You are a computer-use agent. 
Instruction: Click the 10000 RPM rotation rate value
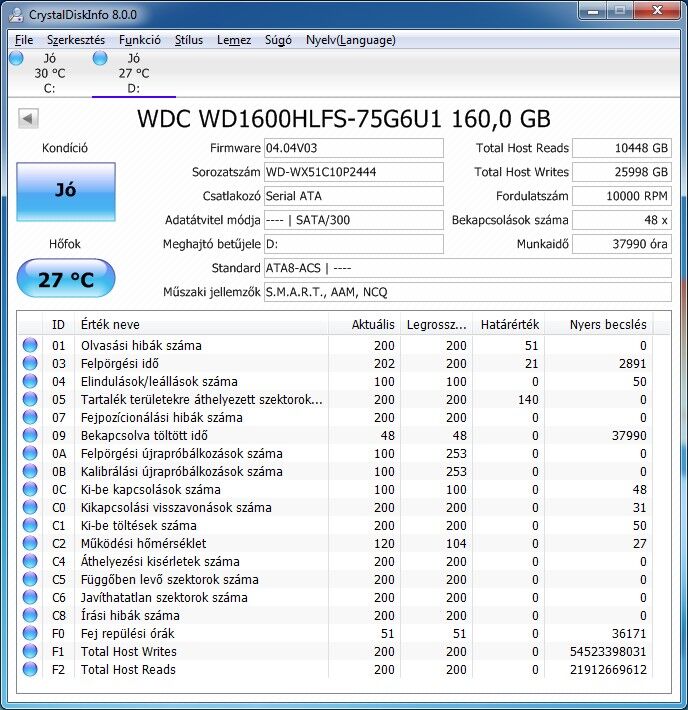[x=622, y=196]
